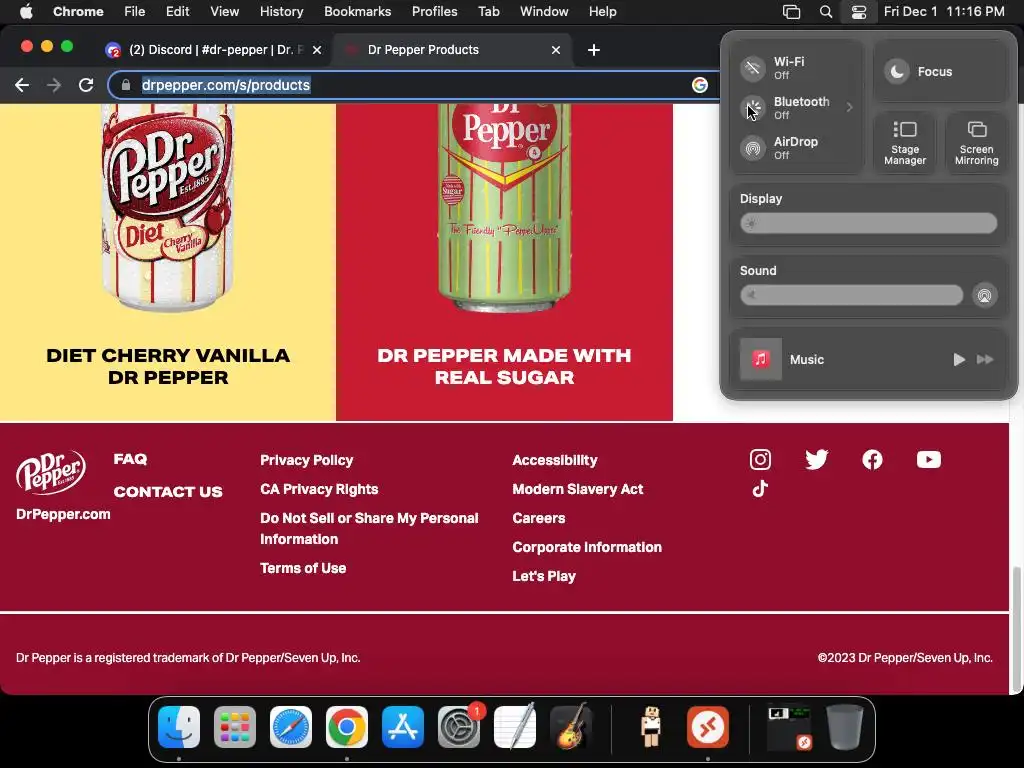Play music in Control Center
This screenshot has height=768, width=1024.
tap(959, 359)
